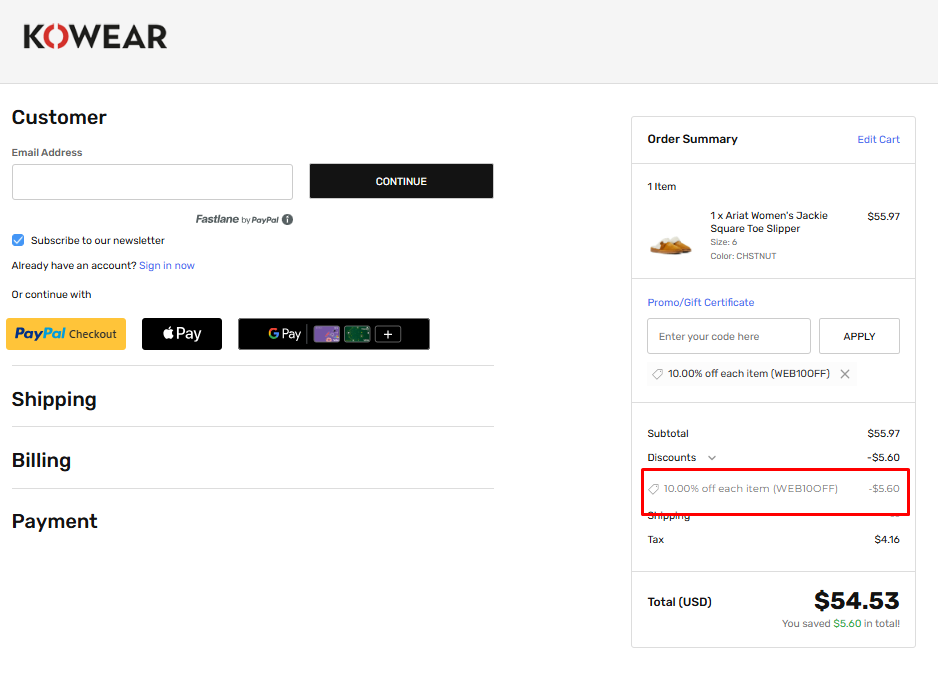This screenshot has height=679, width=938.
Task: Click the Ariat slipper product thumbnail
Action: (671, 244)
